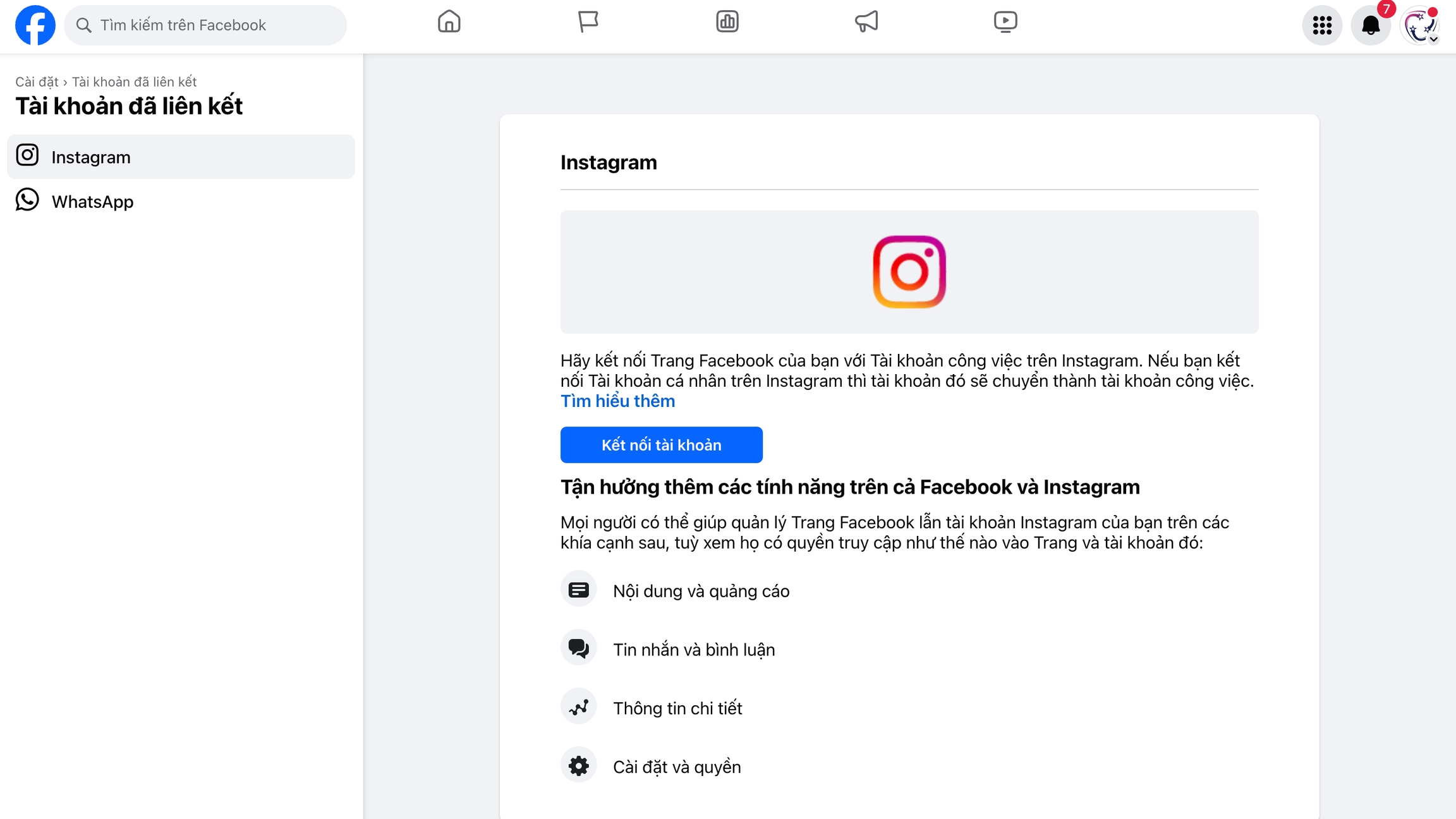Click the Kết nối tài khoản button
The height and width of the screenshot is (819, 1456).
[661, 445]
